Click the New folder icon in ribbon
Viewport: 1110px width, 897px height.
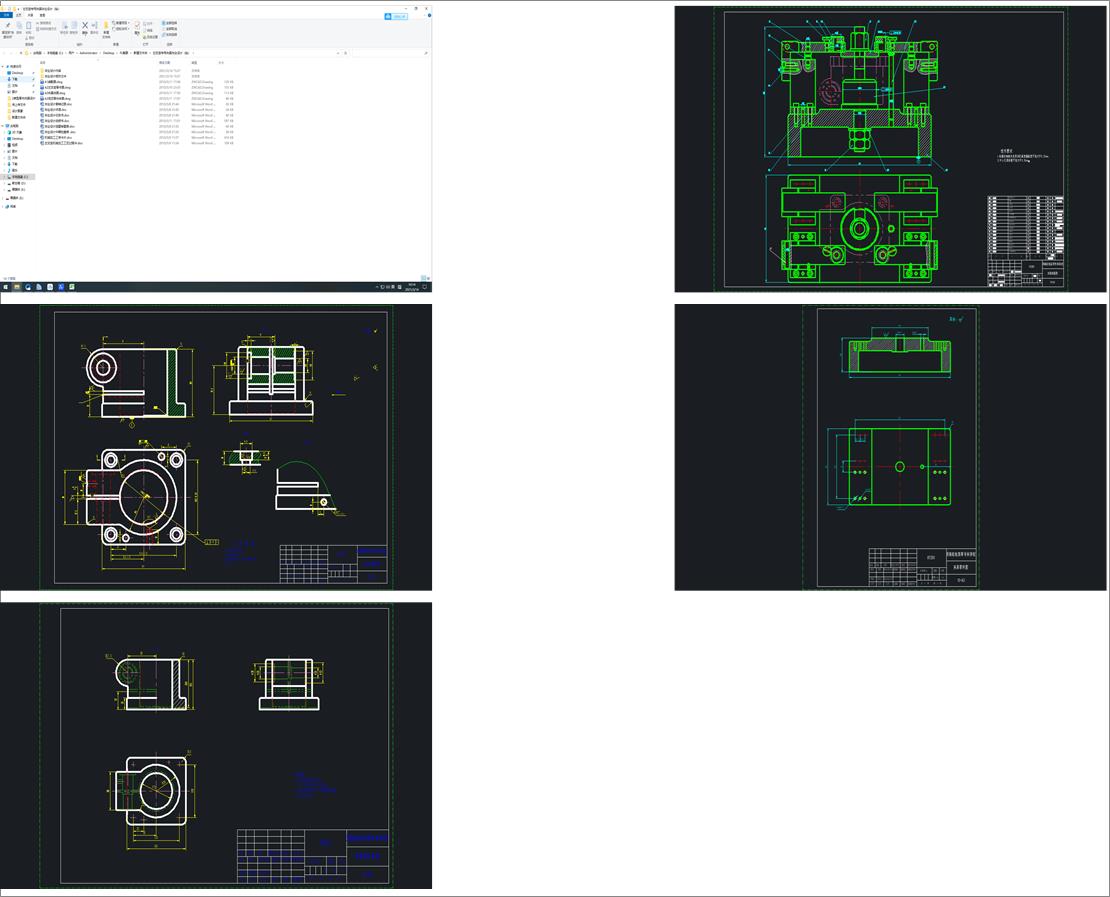pyautogui.click(x=106, y=25)
